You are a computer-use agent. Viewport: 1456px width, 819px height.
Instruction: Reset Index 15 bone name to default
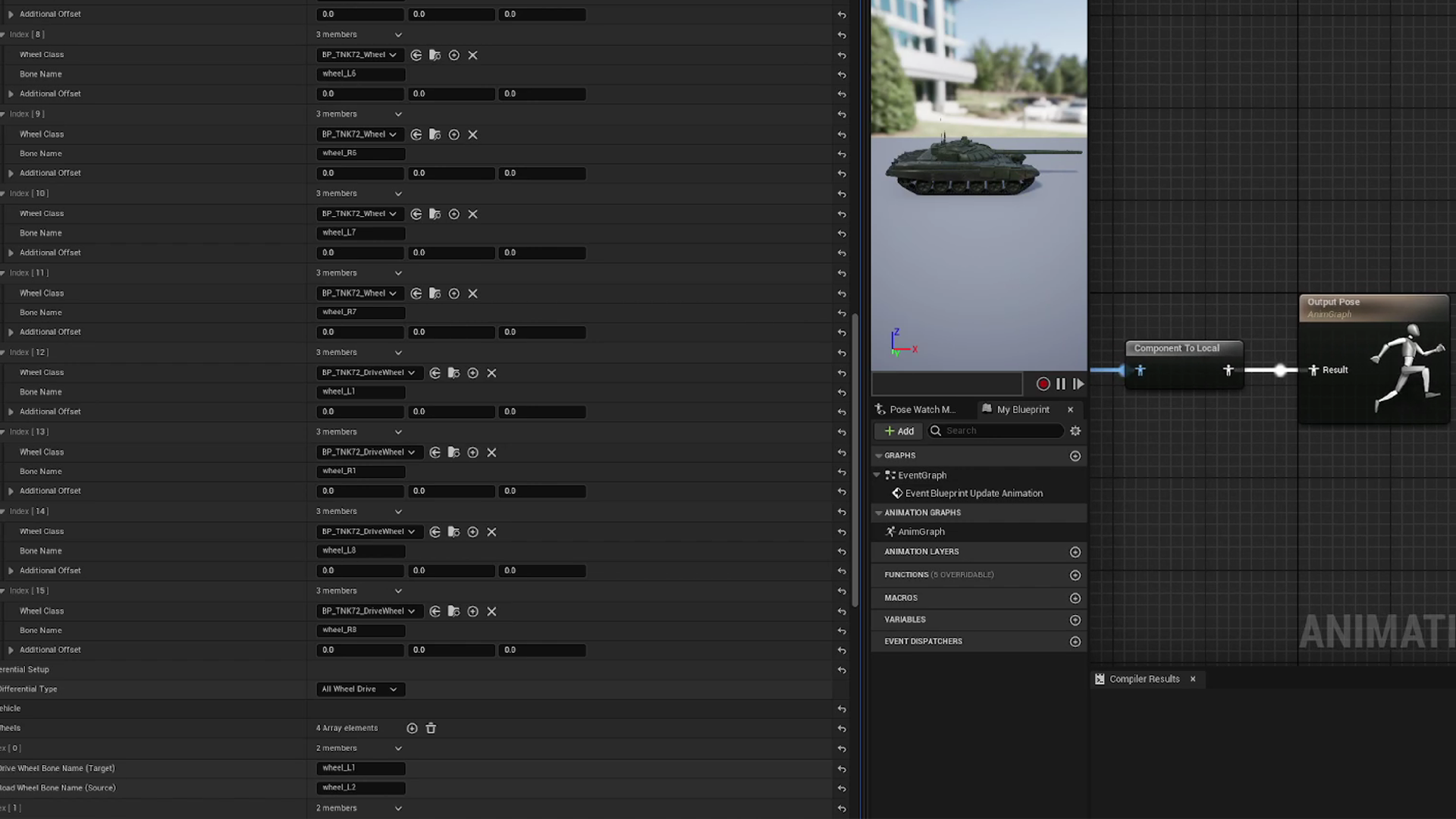(842, 631)
